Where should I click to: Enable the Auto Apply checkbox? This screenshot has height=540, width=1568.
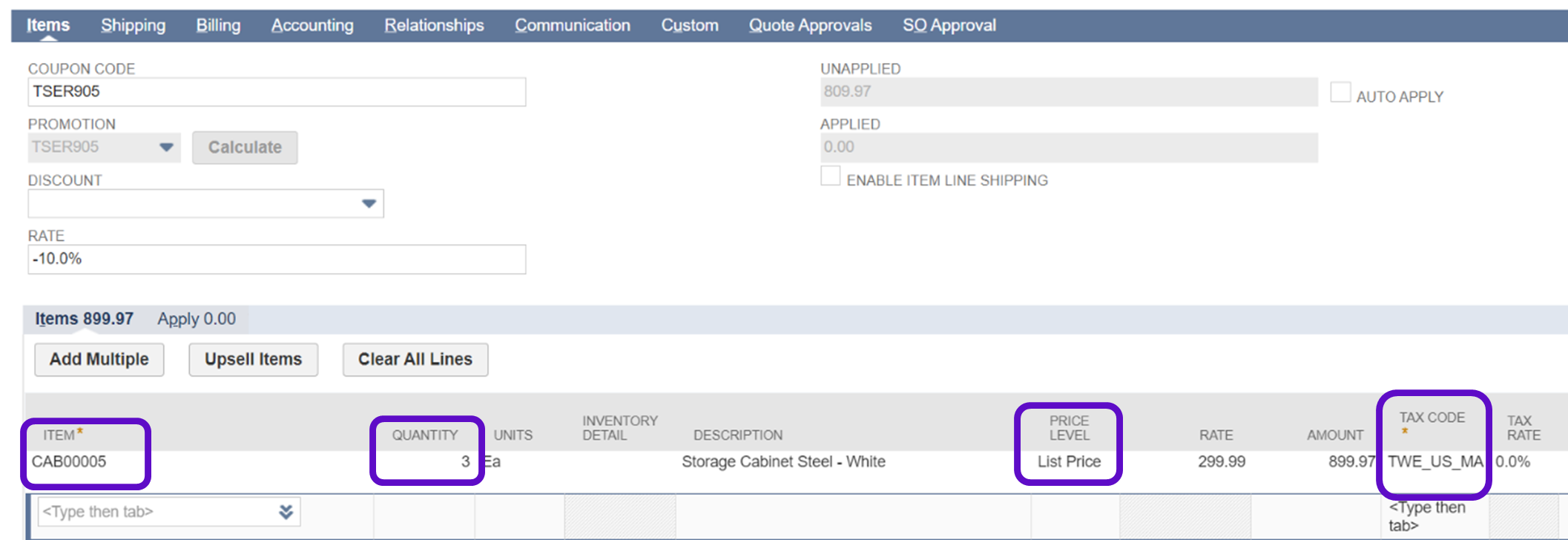point(1340,93)
